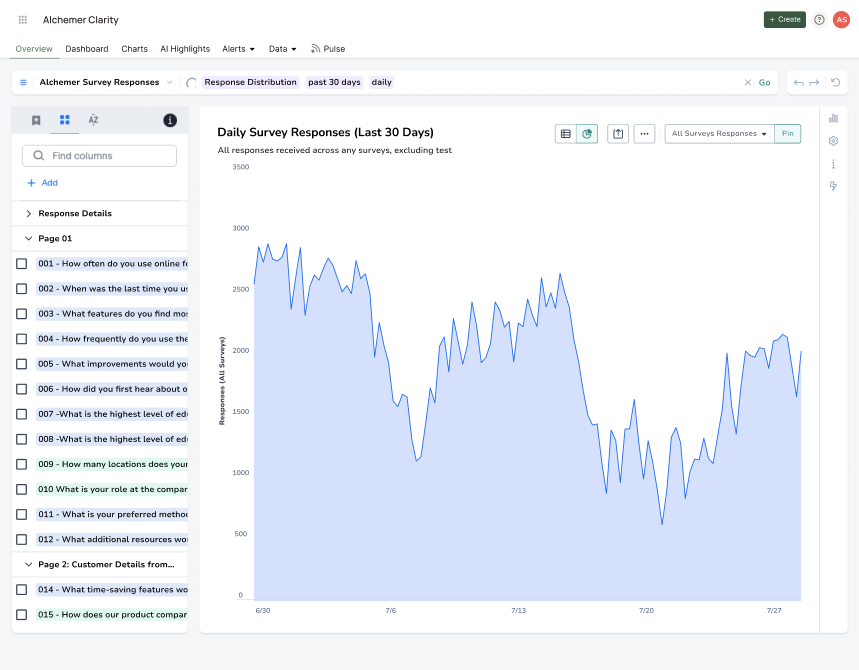Click the Response Distribution search token

(x=250, y=82)
